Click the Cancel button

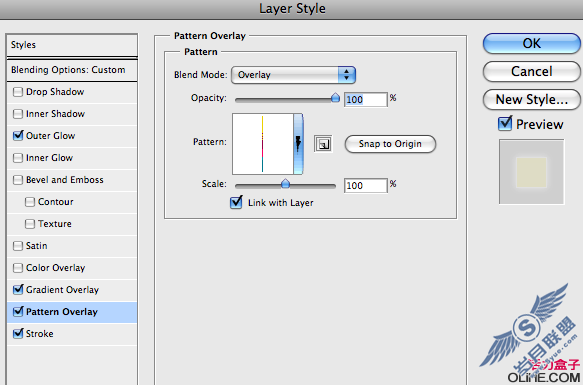pyautogui.click(x=532, y=71)
